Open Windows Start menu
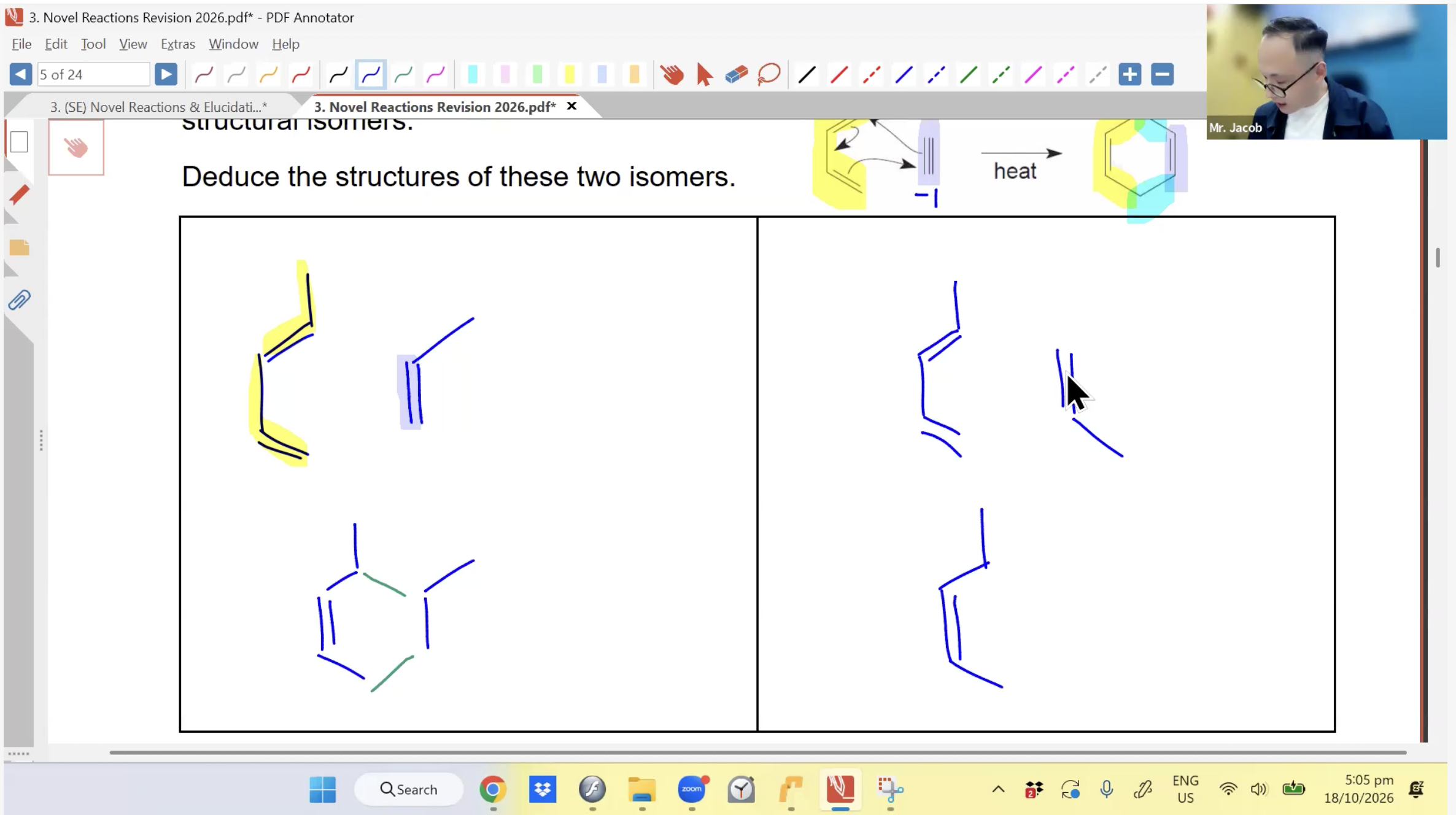Screen dimensions: 1456x815 (322, 789)
